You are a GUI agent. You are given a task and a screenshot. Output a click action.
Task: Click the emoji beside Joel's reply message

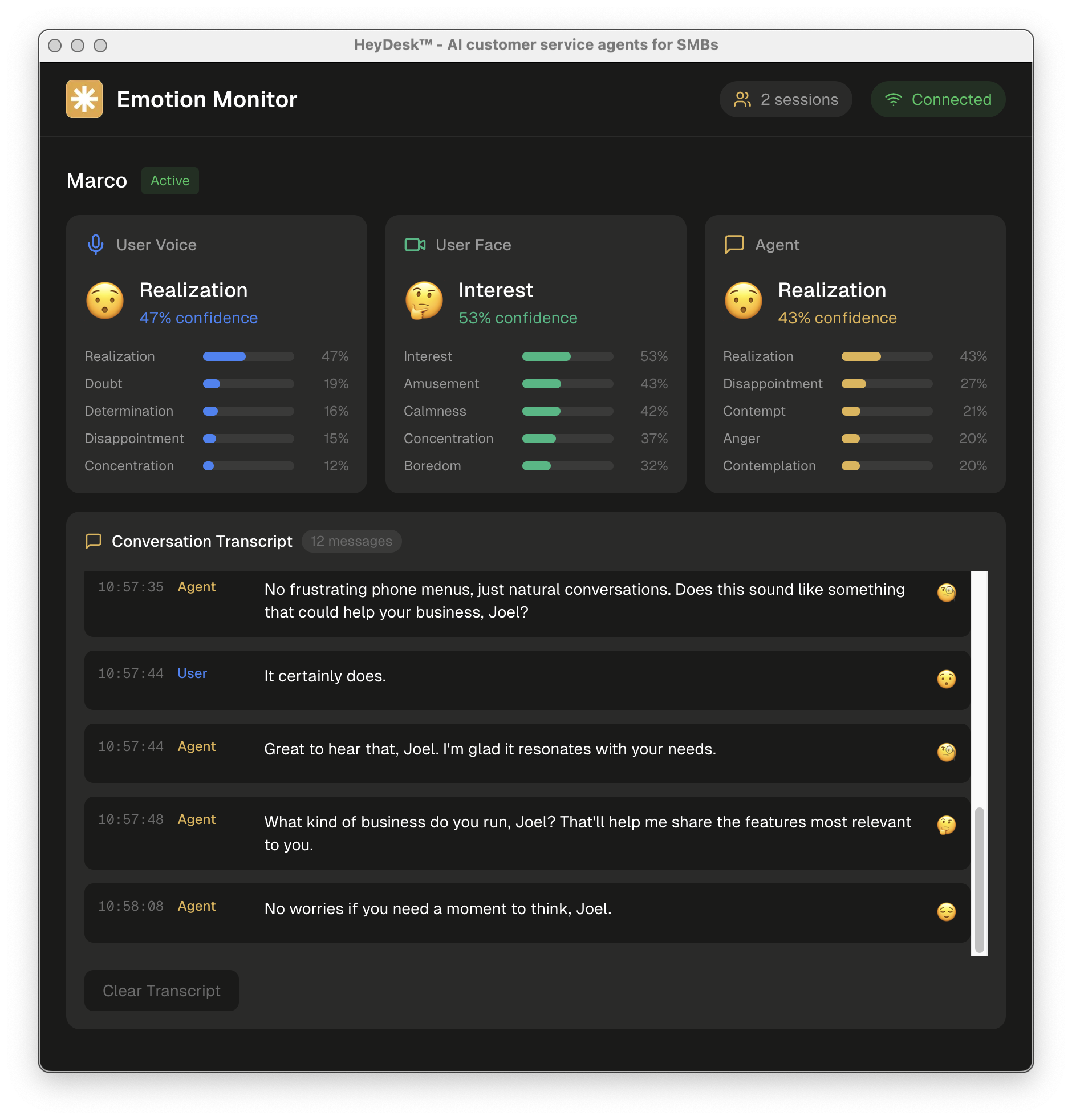pos(947,680)
